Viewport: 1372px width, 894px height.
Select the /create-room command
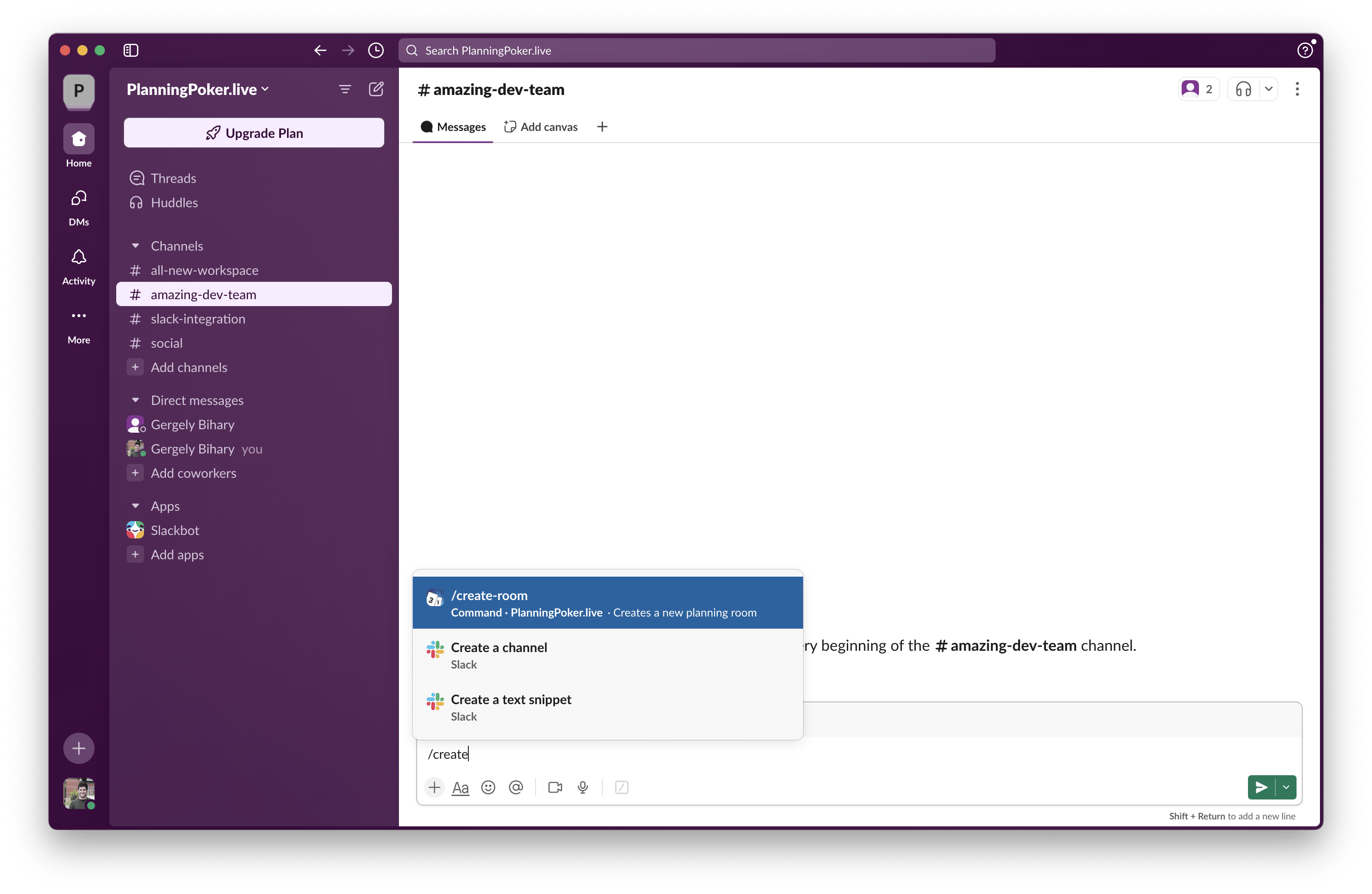click(x=608, y=602)
